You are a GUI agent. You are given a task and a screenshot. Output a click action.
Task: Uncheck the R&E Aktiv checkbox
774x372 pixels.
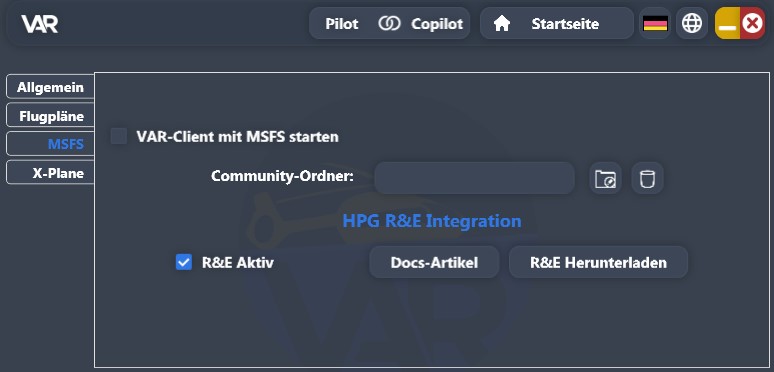click(x=184, y=262)
